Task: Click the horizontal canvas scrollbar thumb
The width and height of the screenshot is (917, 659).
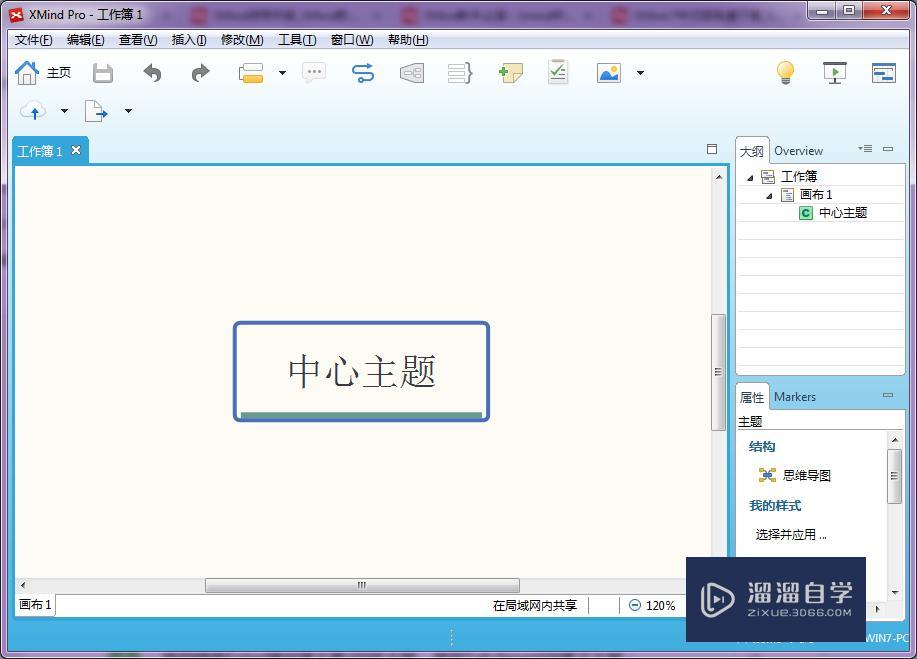Action: (x=362, y=585)
